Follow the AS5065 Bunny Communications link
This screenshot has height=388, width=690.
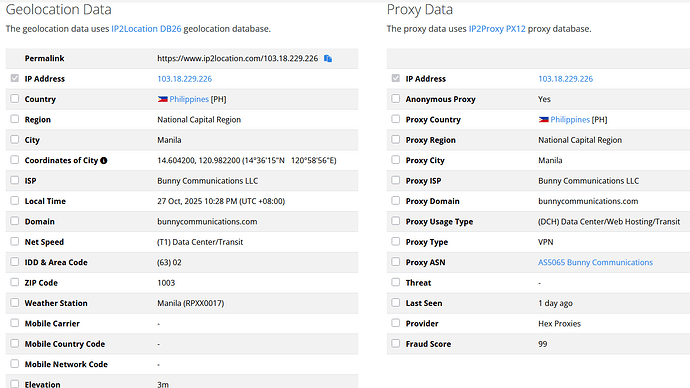595,262
